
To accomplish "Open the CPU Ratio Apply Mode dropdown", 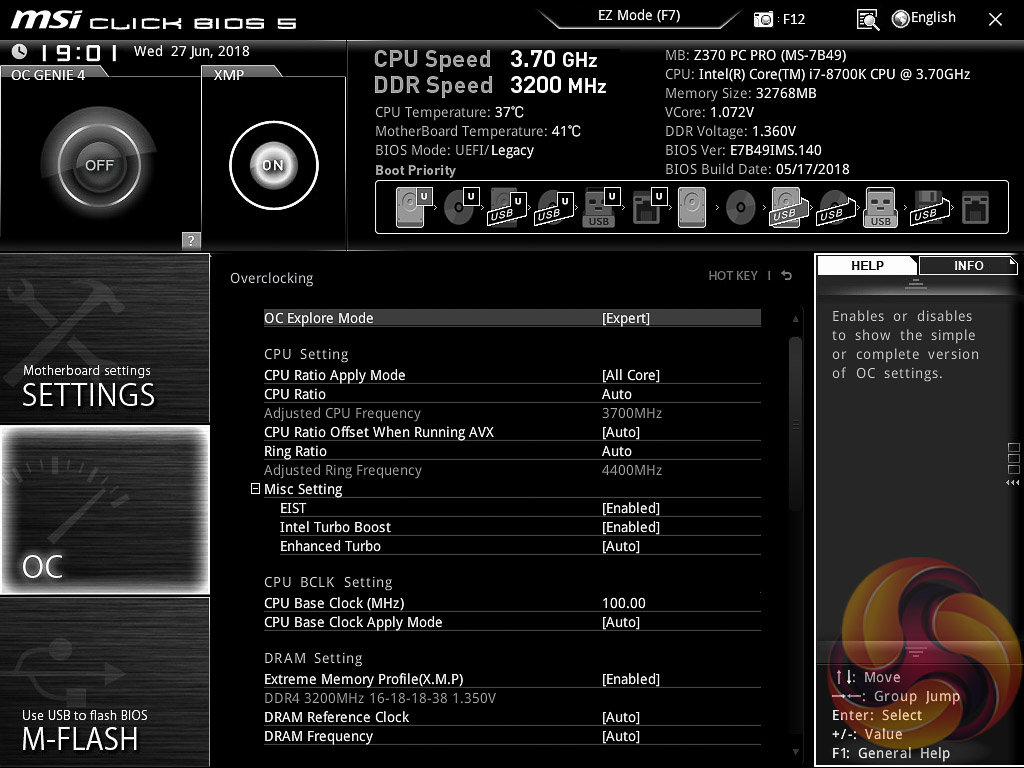I will pyautogui.click(x=631, y=375).
